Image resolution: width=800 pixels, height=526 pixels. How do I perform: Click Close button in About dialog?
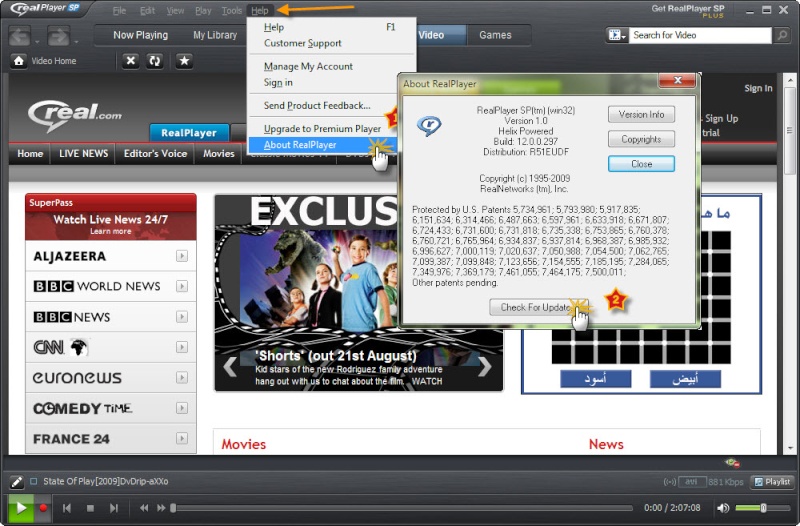pos(641,164)
